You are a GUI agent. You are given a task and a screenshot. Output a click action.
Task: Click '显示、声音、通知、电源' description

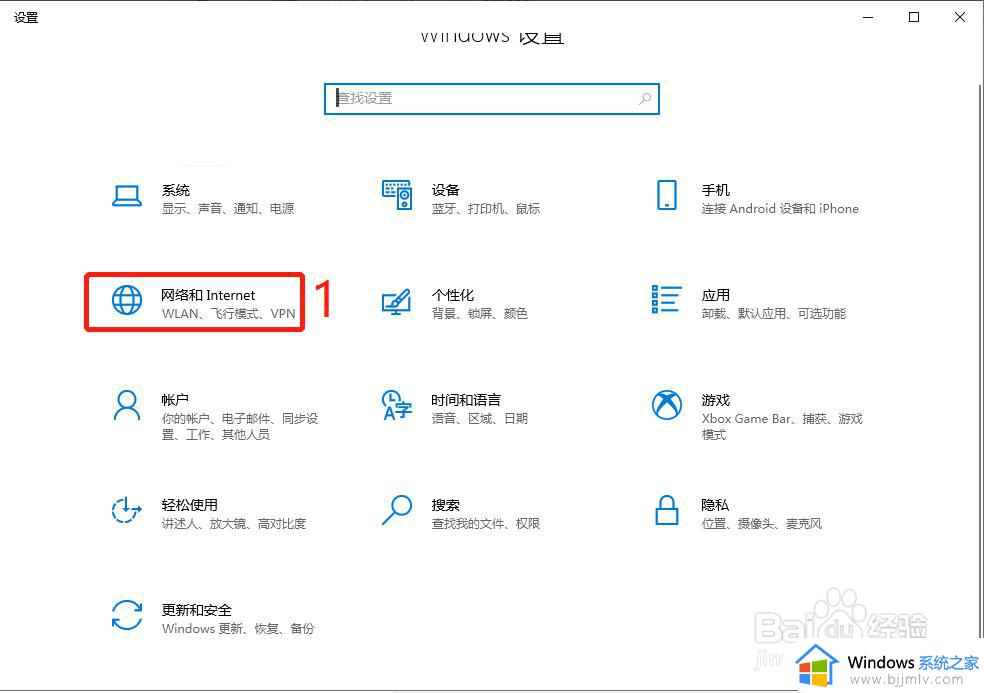(x=228, y=209)
